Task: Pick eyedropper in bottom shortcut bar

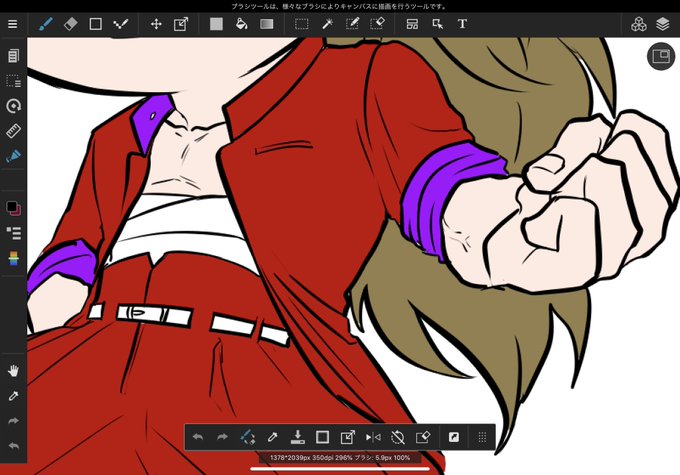Action: 272,437
